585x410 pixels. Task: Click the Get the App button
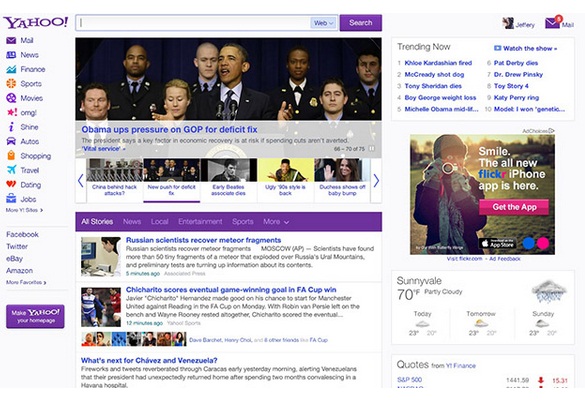(x=514, y=207)
